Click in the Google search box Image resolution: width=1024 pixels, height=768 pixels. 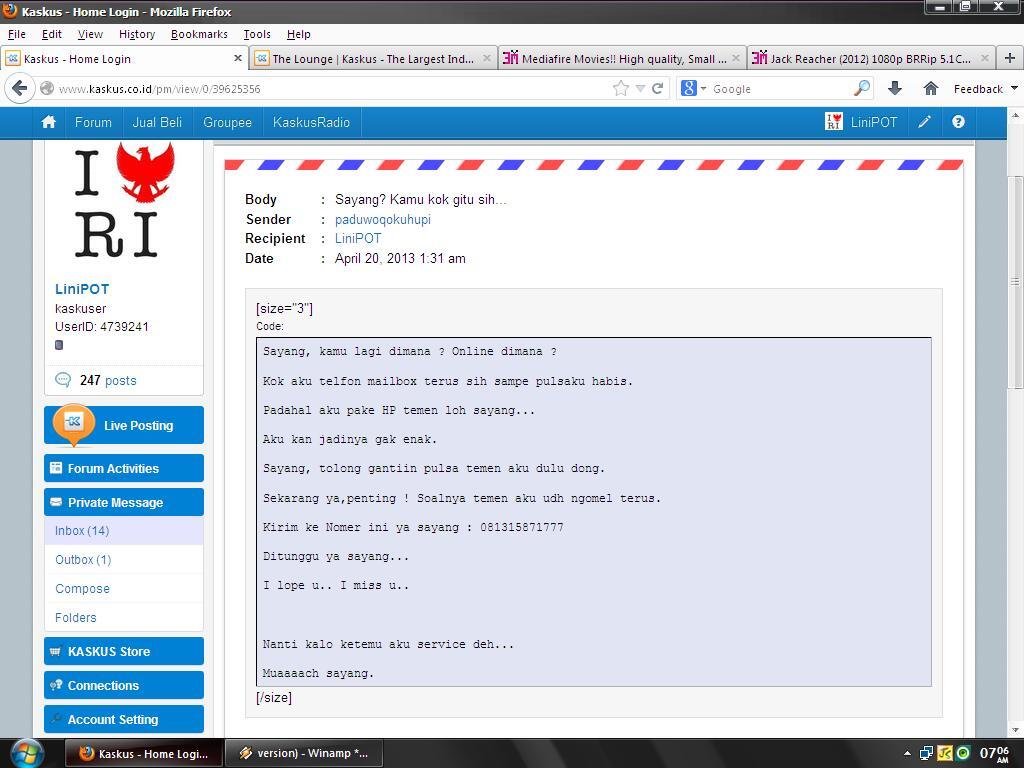click(x=780, y=89)
